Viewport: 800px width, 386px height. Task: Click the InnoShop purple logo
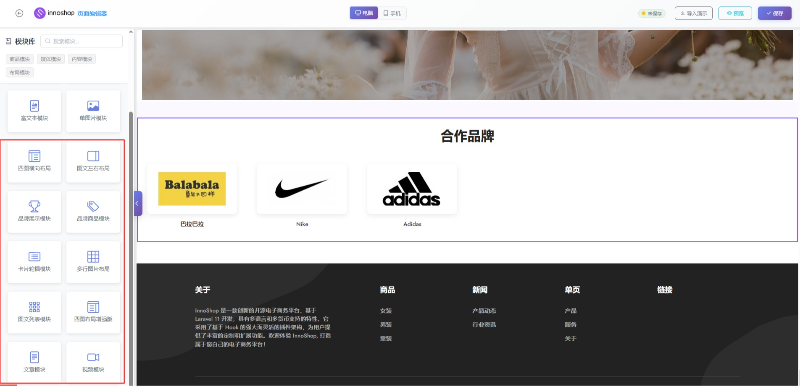(x=39, y=13)
